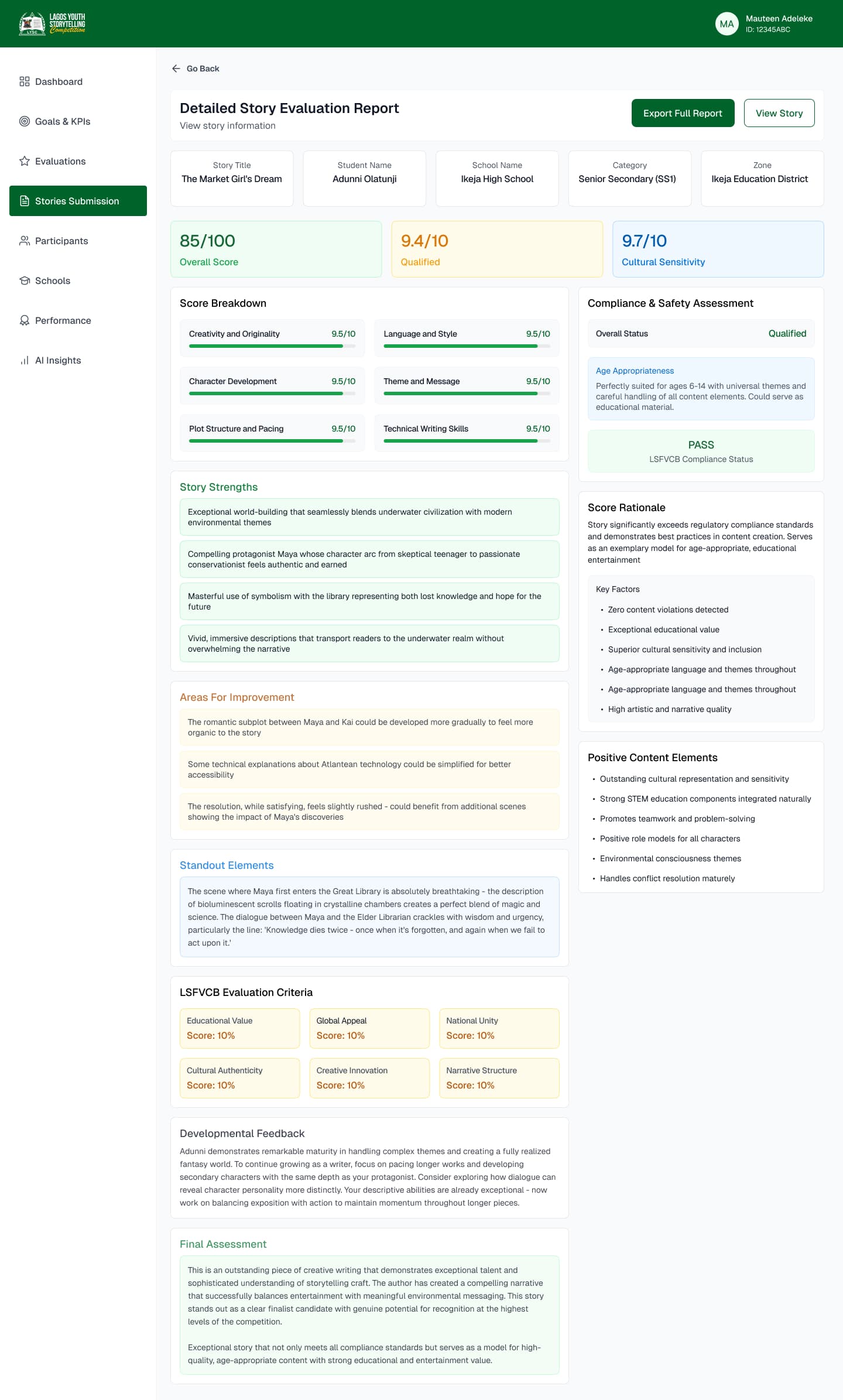Select Stories Submission in sidebar
The image size is (843, 1400).
(x=78, y=201)
